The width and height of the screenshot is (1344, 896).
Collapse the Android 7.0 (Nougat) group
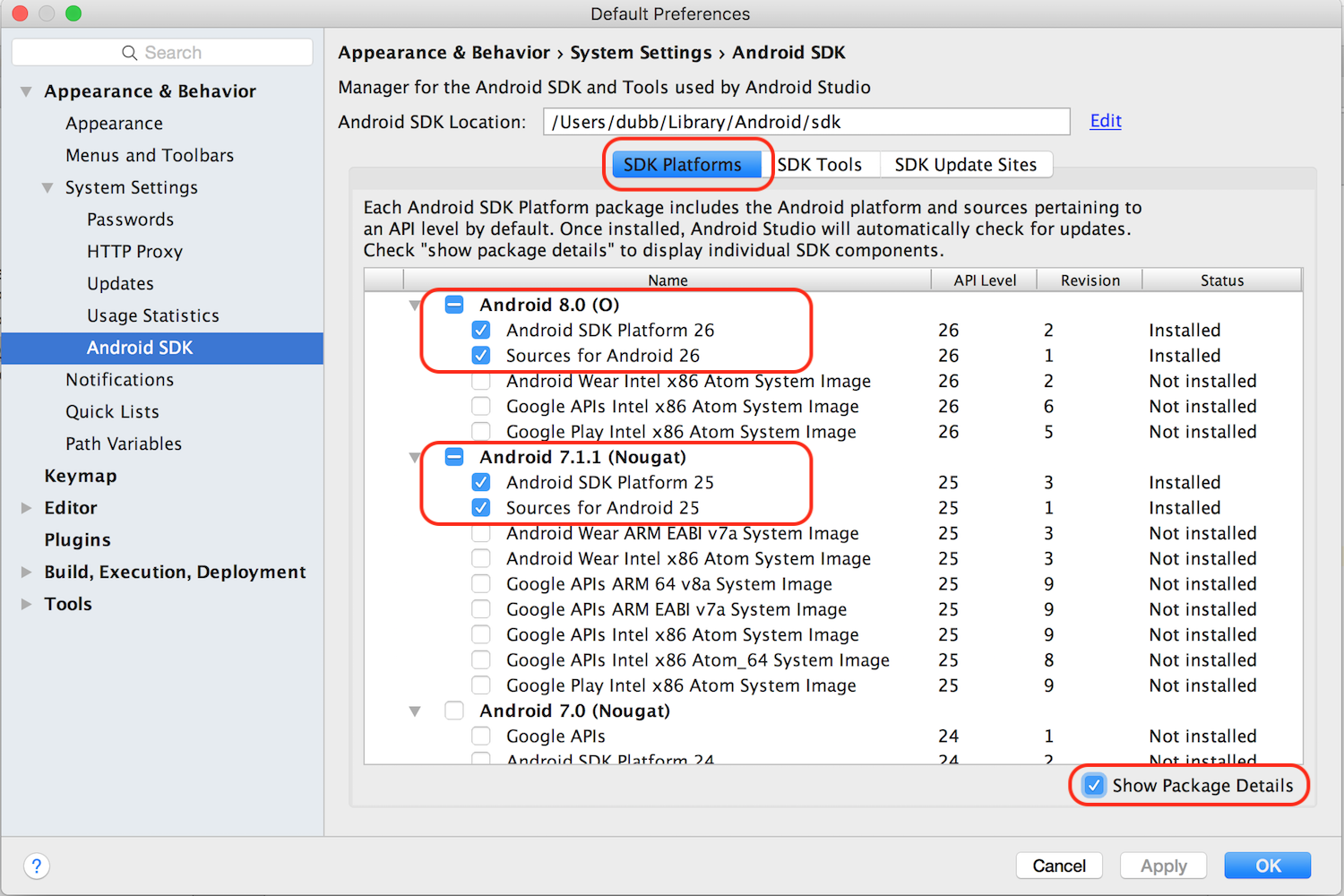tap(415, 711)
